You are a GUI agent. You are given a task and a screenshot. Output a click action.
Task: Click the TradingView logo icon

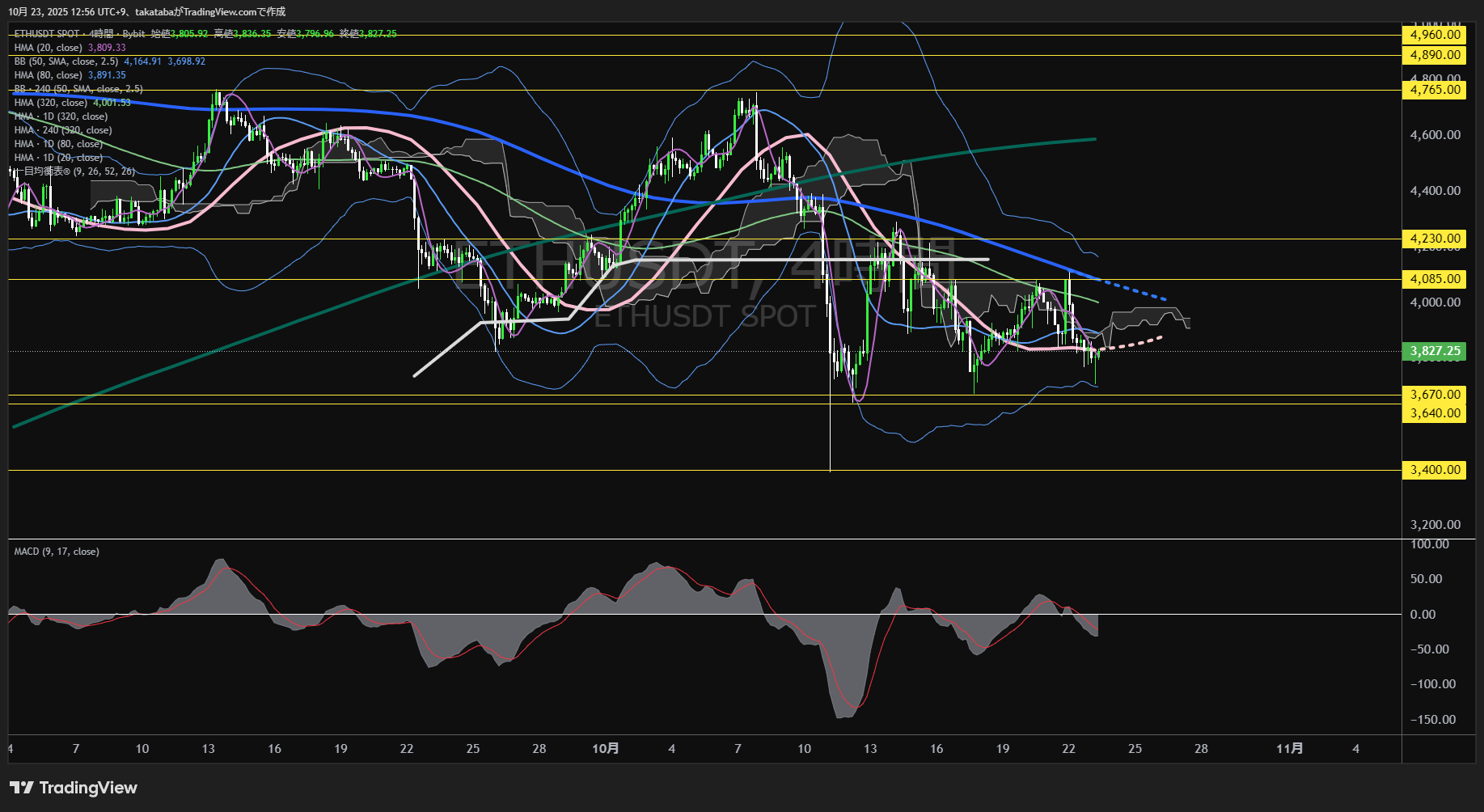pyautogui.click(x=22, y=788)
